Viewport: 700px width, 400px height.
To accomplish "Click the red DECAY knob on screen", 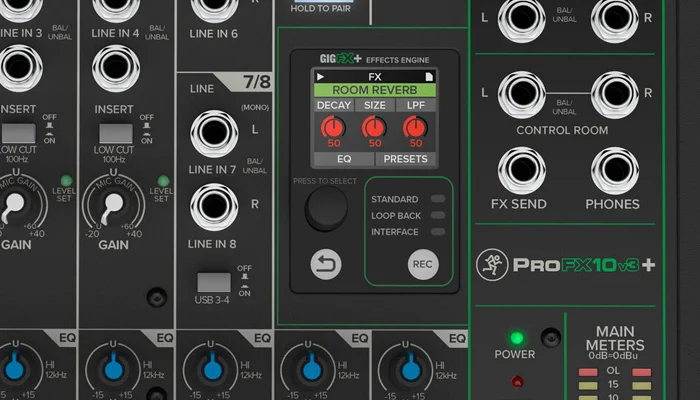I will (333, 128).
